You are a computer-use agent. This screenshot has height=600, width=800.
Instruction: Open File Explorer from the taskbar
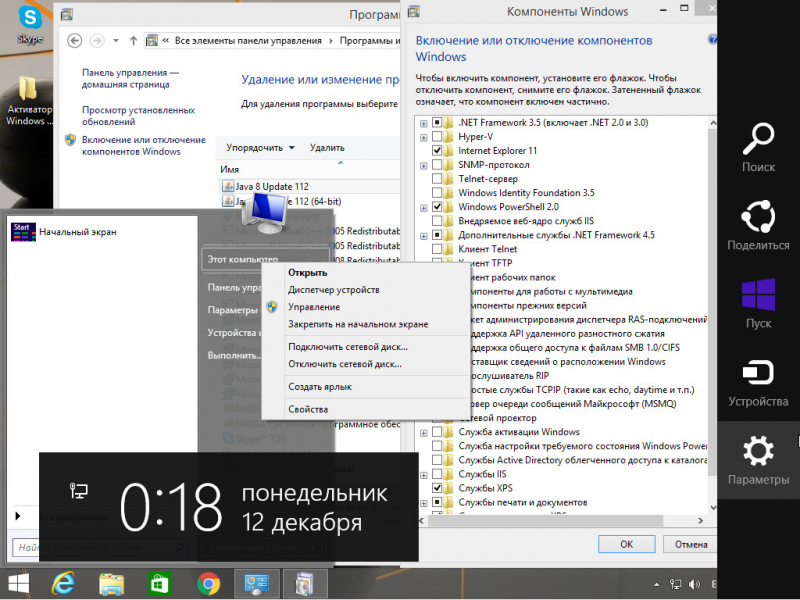pos(111,584)
